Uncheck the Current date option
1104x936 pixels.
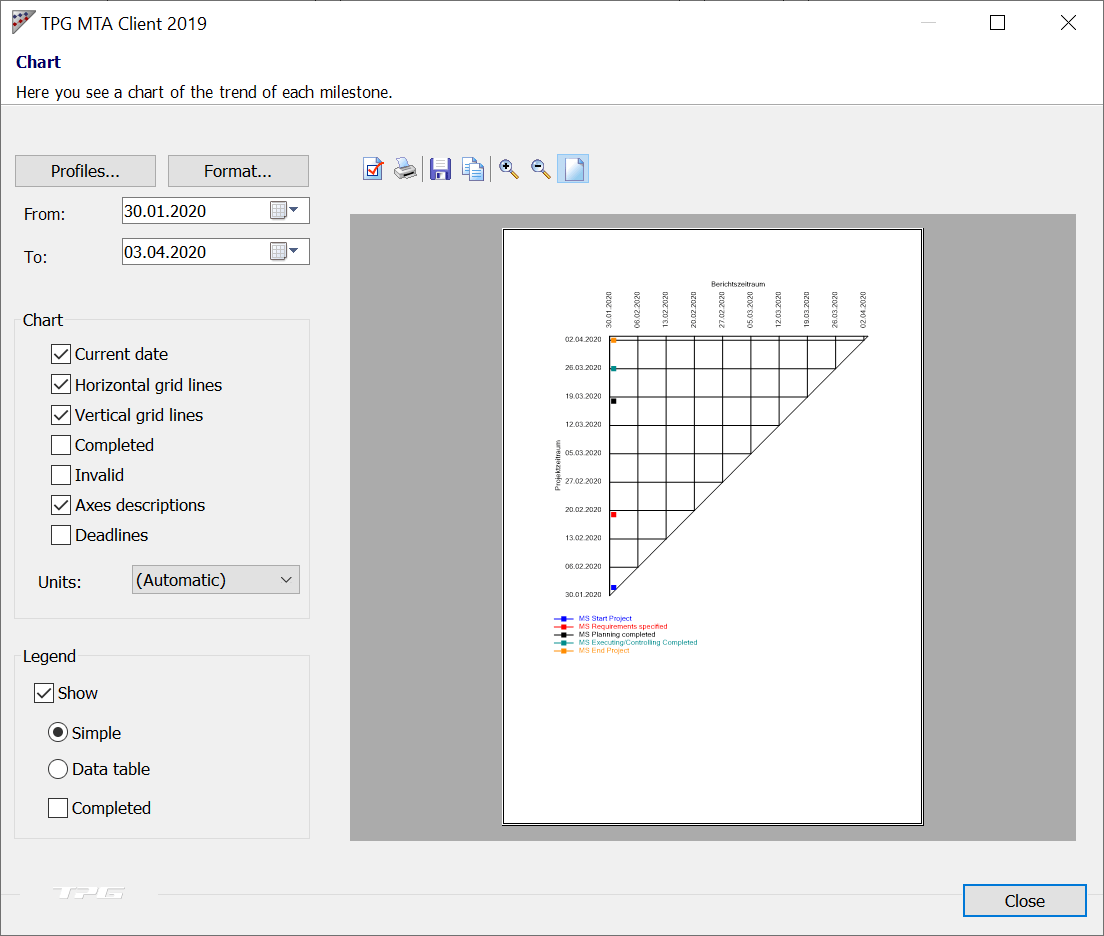[60, 353]
